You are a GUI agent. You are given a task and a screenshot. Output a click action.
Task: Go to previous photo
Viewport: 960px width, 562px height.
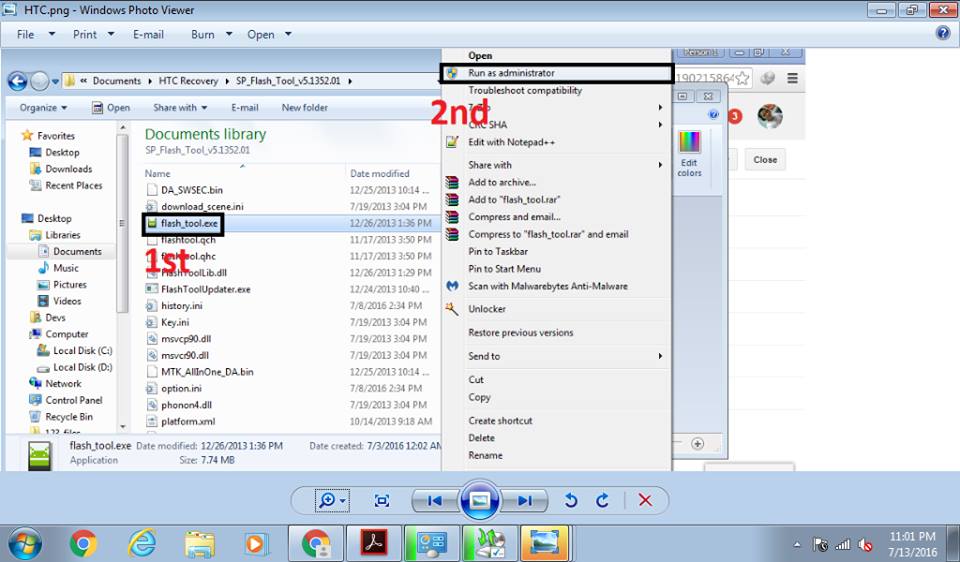pos(435,501)
